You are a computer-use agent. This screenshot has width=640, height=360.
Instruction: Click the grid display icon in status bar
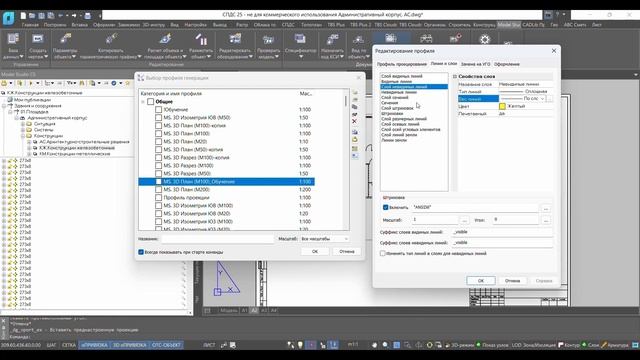[x=396, y=345]
